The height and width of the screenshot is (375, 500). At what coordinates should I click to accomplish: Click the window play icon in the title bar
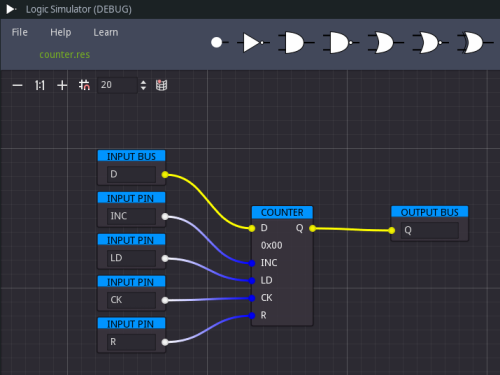click(x=11, y=9)
